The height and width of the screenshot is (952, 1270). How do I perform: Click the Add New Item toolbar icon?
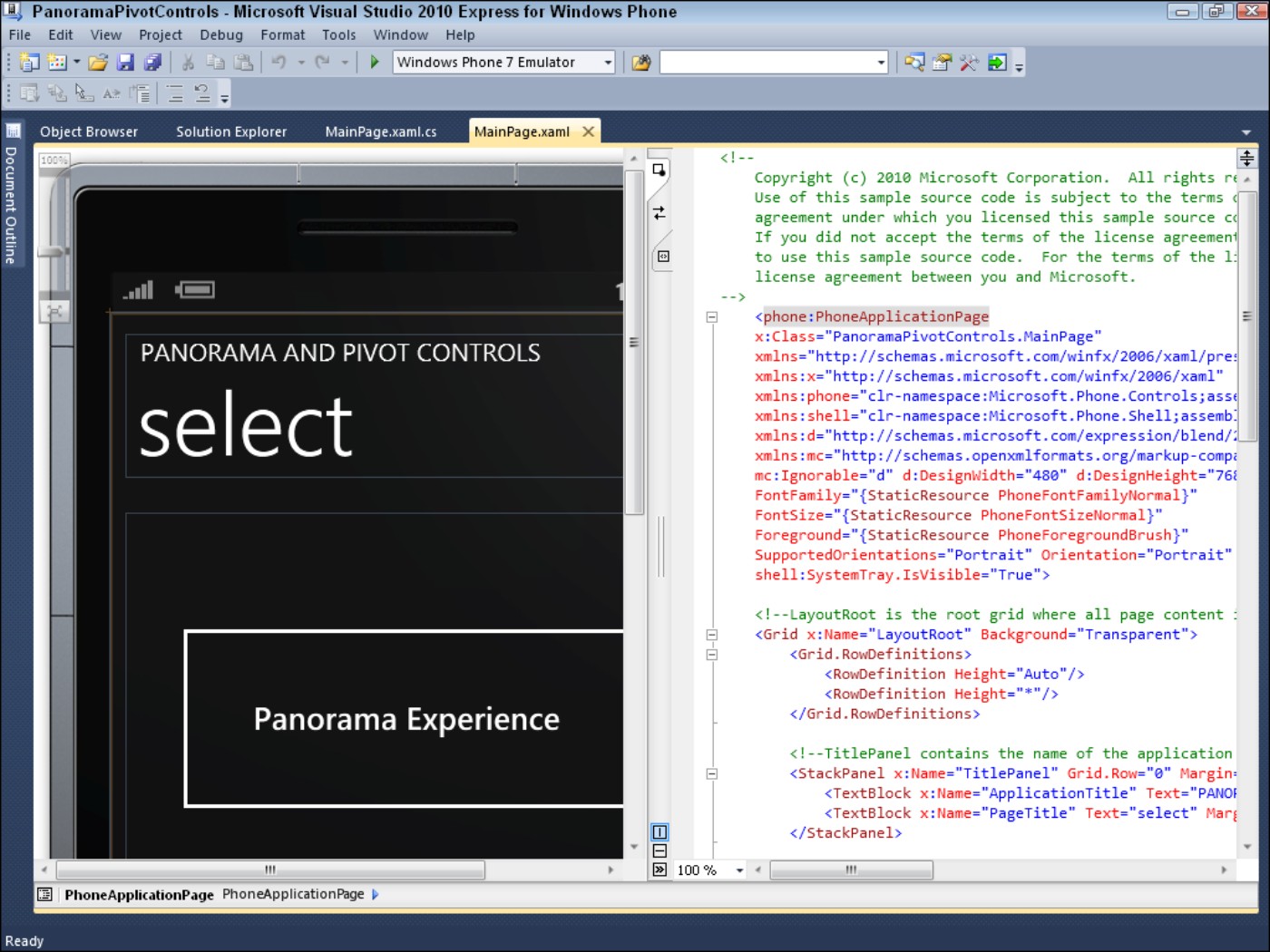click(56, 62)
